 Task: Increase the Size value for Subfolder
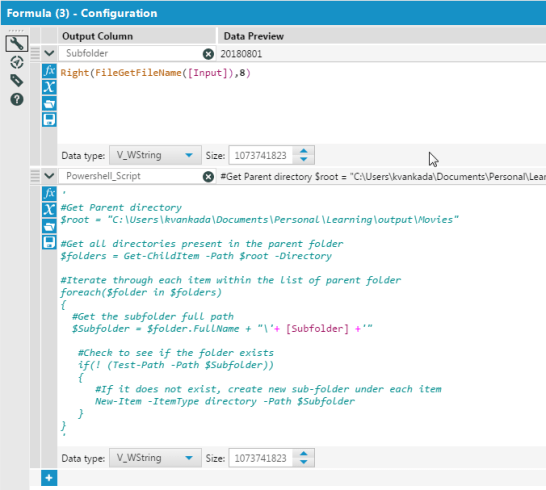(x=304, y=151)
